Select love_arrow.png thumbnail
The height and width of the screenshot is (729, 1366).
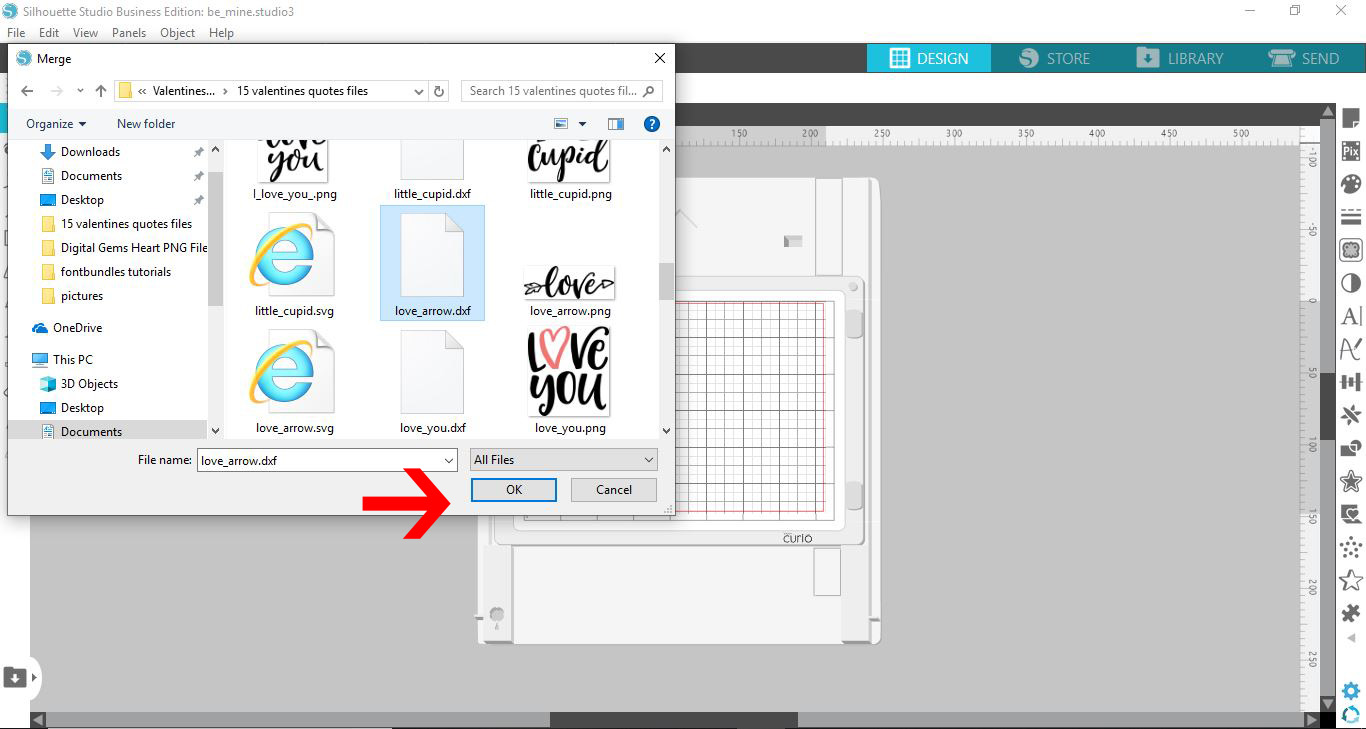(x=569, y=284)
